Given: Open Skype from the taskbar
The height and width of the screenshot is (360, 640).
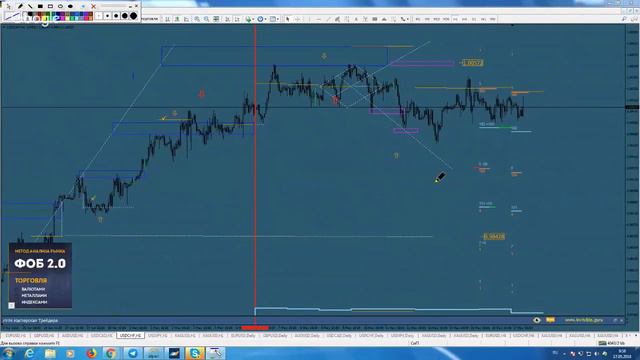Looking at the screenshot, I should pyautogui.click(x=195, y=353).
